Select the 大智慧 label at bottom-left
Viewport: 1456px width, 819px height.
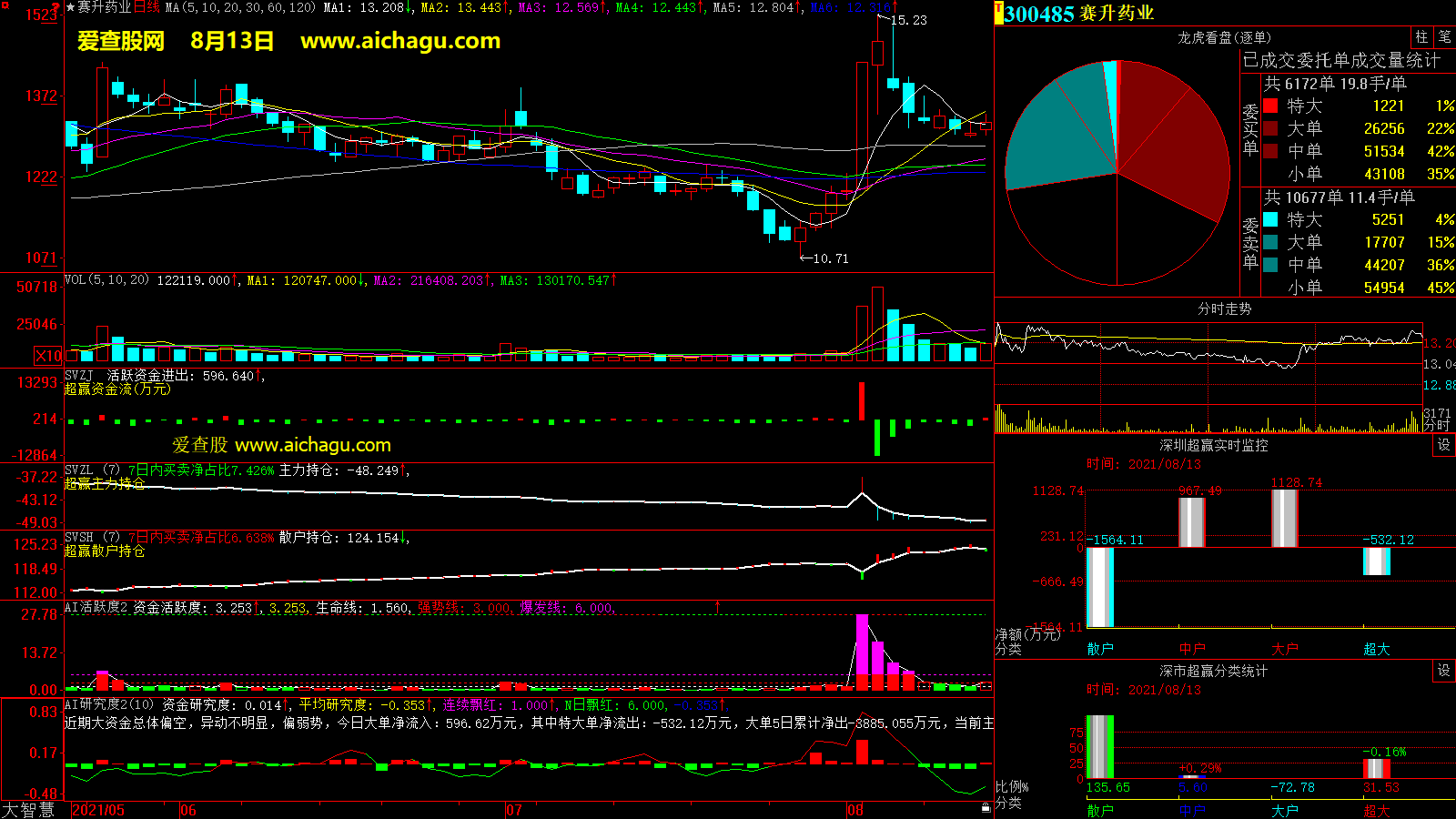pyautogui.click(x=28, y=810)
